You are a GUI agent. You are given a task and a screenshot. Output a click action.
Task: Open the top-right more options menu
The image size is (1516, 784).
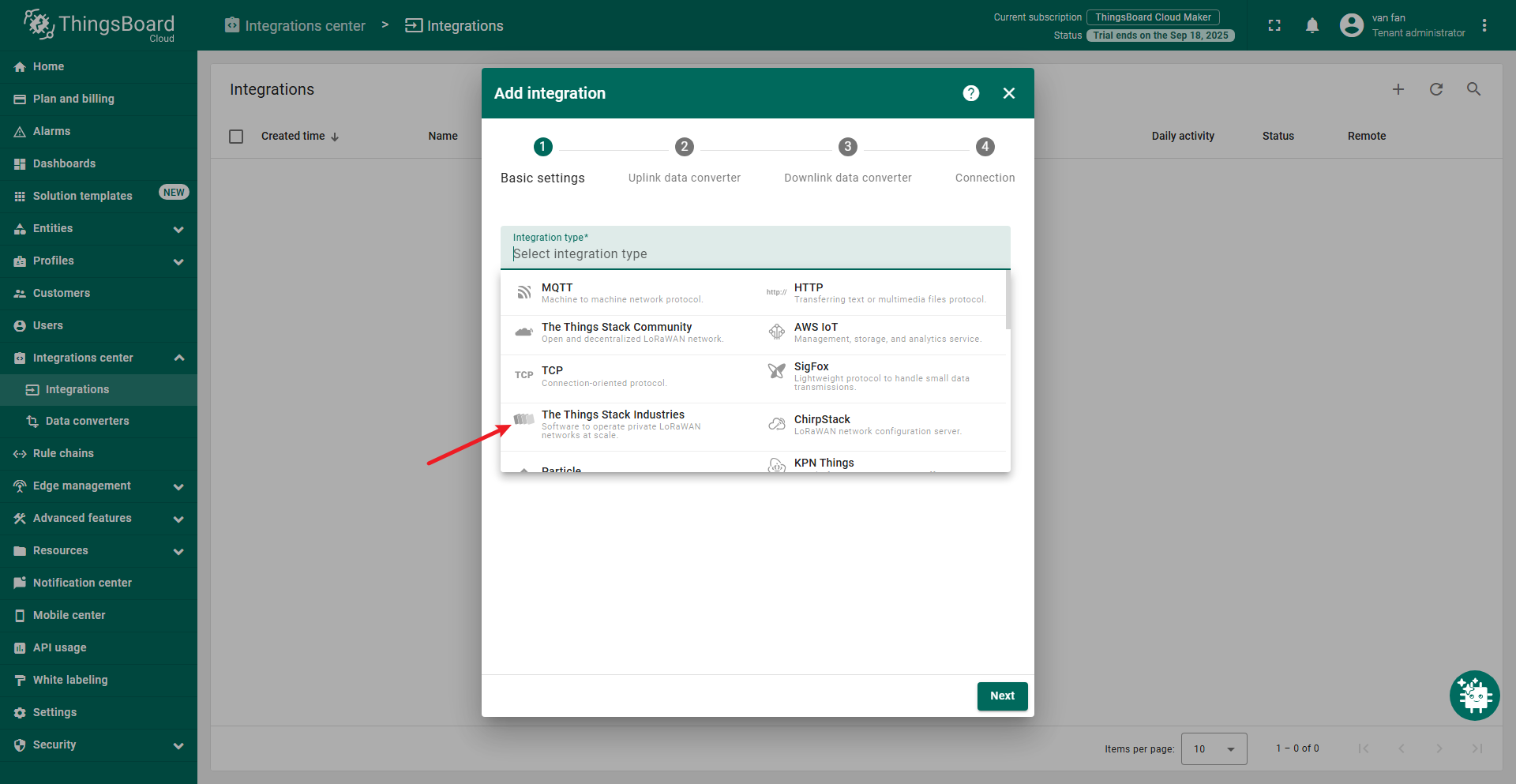click(x=1484, y=25)
